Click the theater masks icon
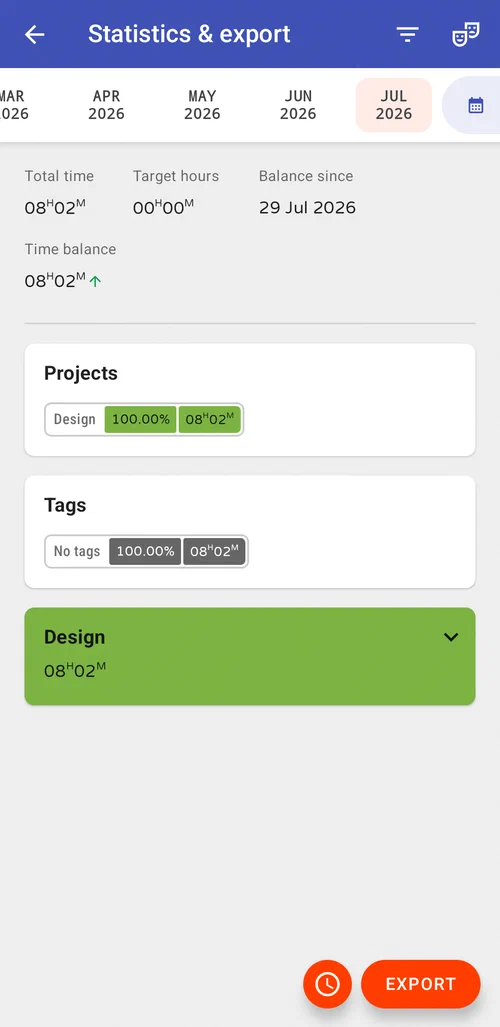500x1027 pixels. 465,35
